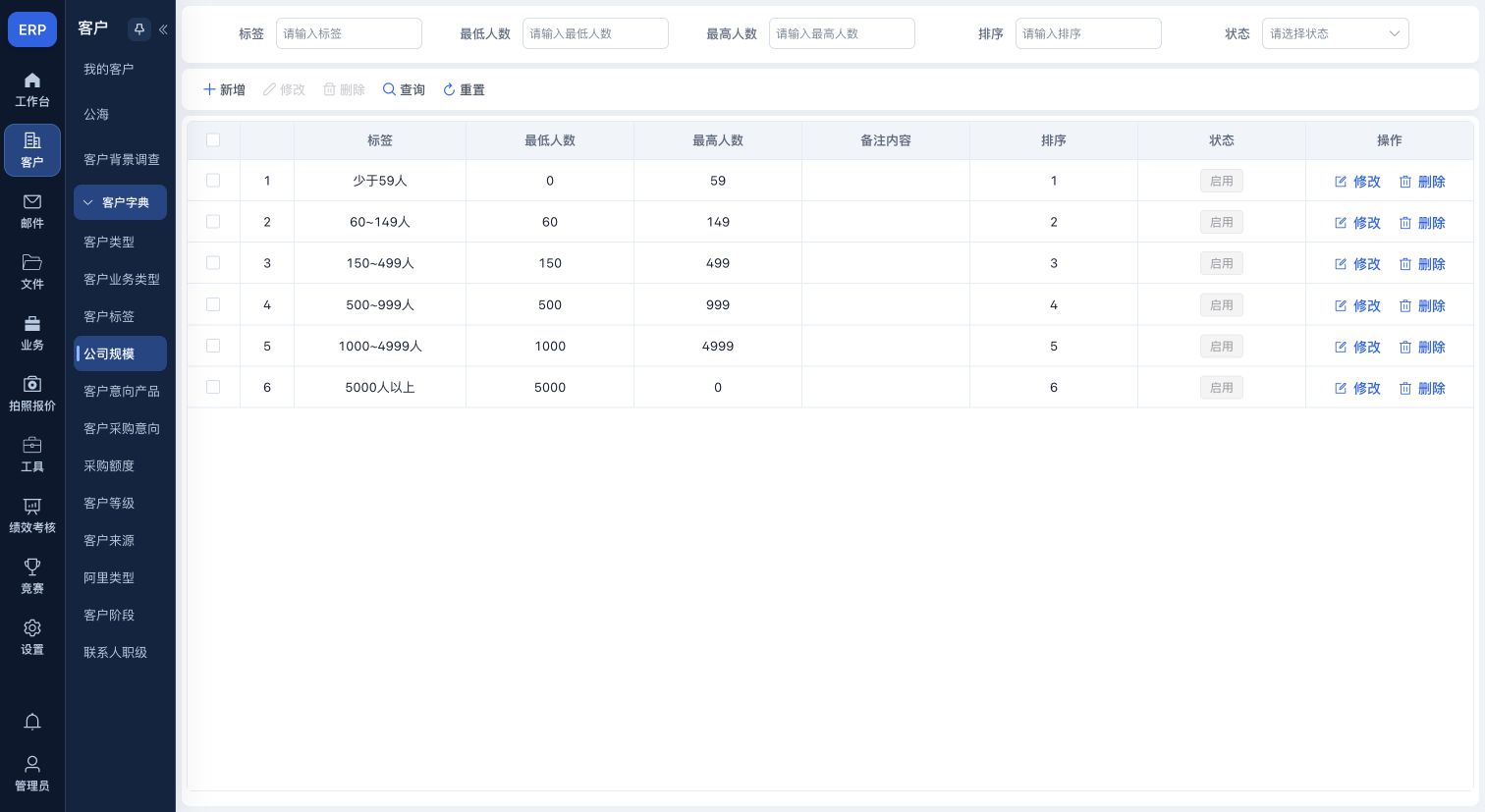Open notifications bell icon
The height and width of the screenshot is (812, 1485).
[x=32, y=723]
